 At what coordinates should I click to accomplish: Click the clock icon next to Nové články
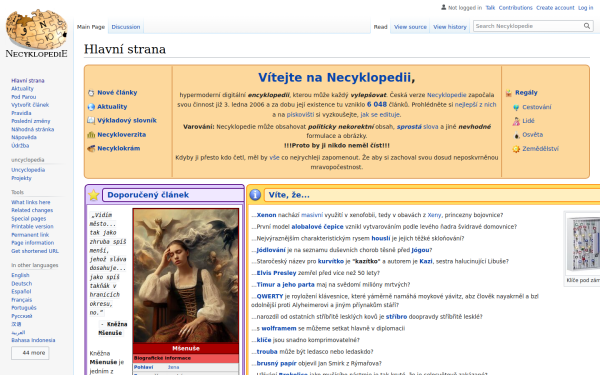[x=91, y=93]
